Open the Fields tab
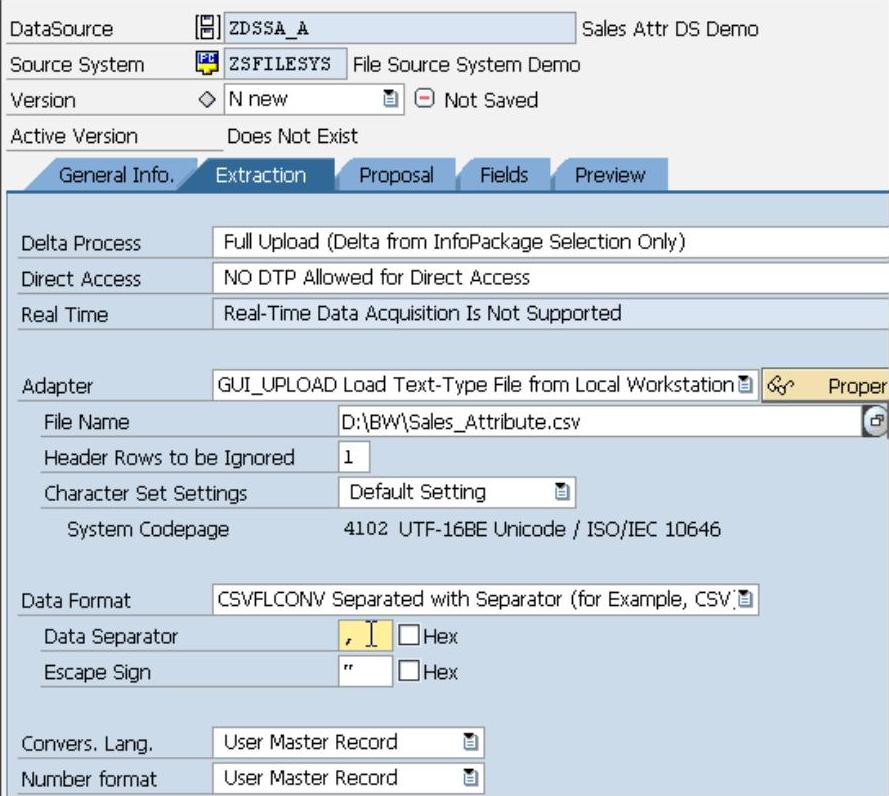This screenshot has width=889, height=796. pos(503,175)
